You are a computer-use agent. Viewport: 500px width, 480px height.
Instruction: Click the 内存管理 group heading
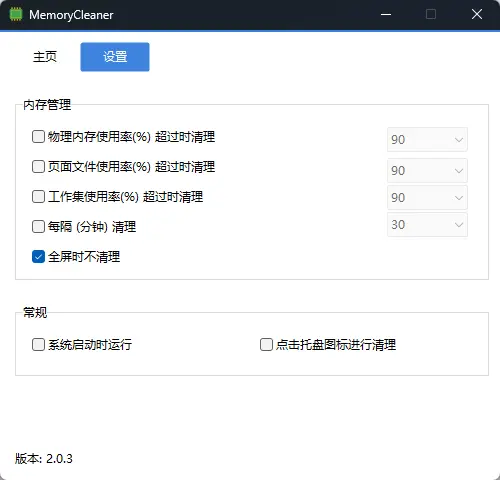click(x=47, y=105)
